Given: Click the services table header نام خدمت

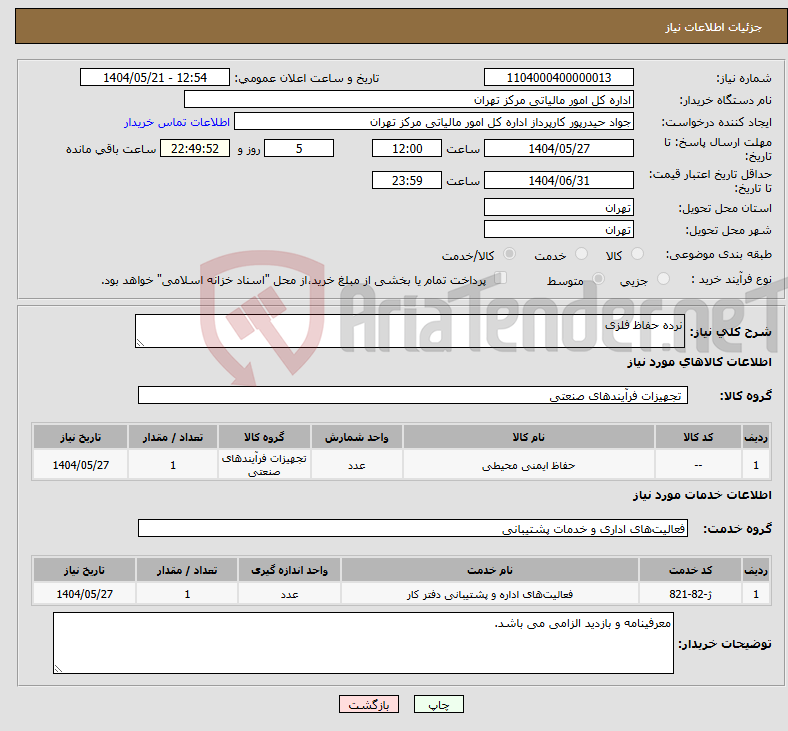Looking at the screenshot, I should pyautogui.click(x=489, y=570).
